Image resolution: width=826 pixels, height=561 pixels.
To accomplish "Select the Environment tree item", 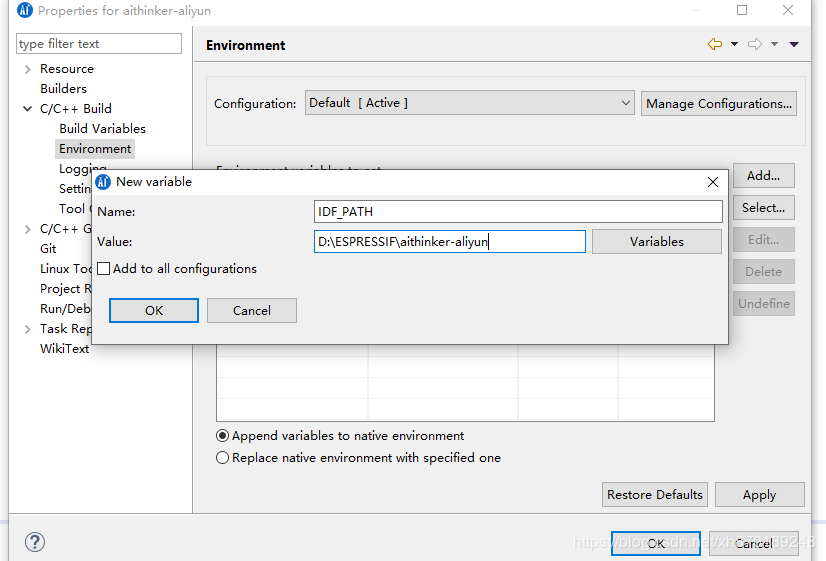I will coord(95,149).
